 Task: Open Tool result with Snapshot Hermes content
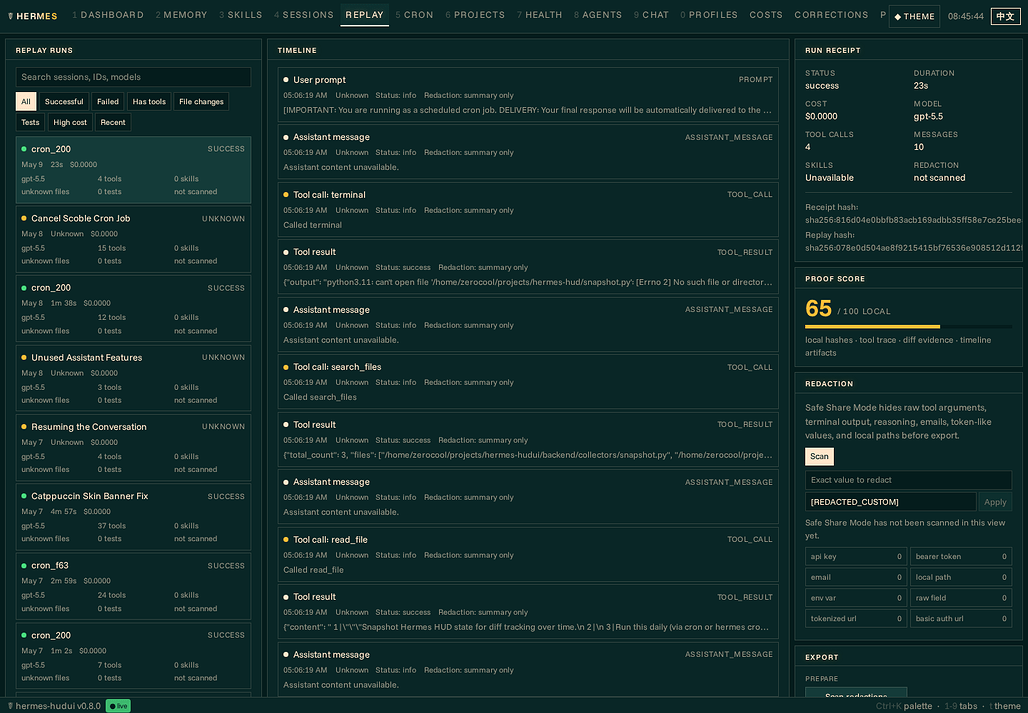click(528, 612)
